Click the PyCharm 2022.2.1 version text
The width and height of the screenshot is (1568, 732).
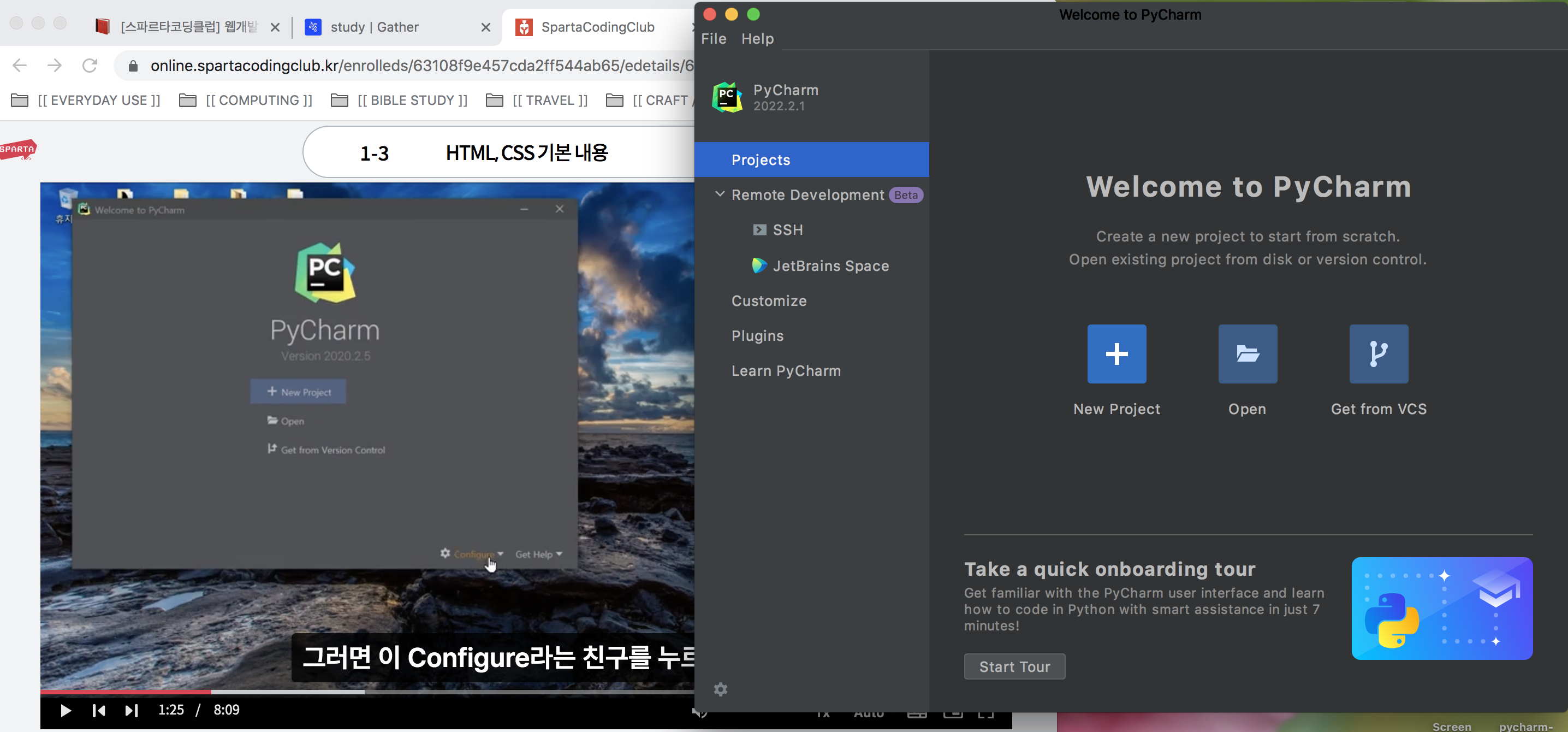779,106
